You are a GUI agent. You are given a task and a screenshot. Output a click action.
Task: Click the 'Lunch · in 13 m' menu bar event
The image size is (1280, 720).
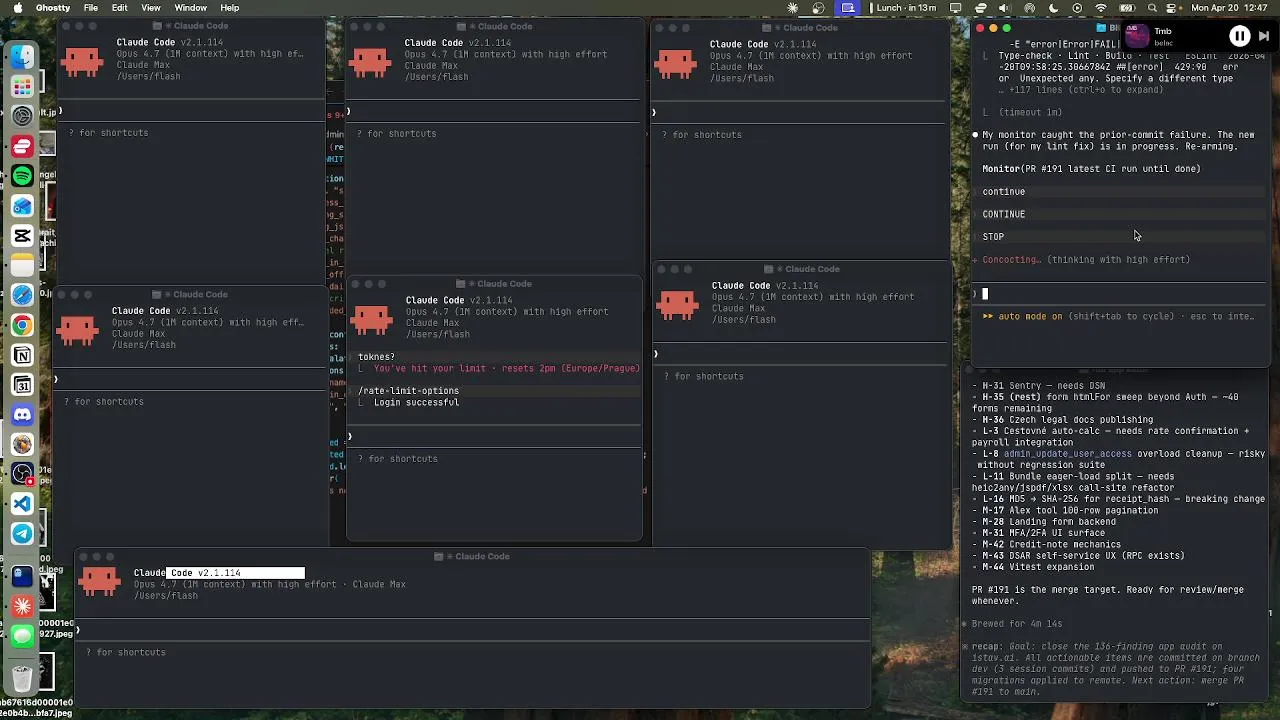pyautogui.click(x=902, y=8)
